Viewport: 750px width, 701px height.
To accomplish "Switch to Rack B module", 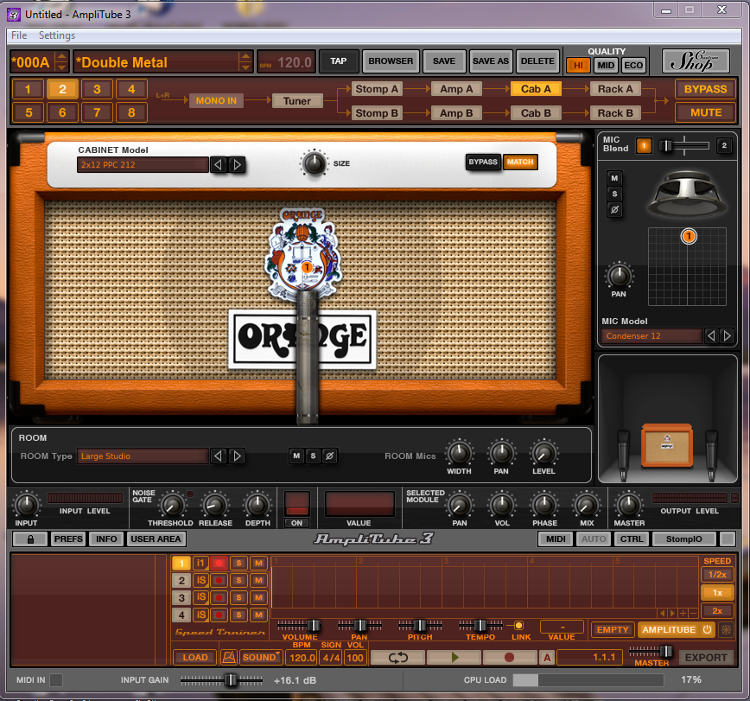I will click(x=615, y=113).
